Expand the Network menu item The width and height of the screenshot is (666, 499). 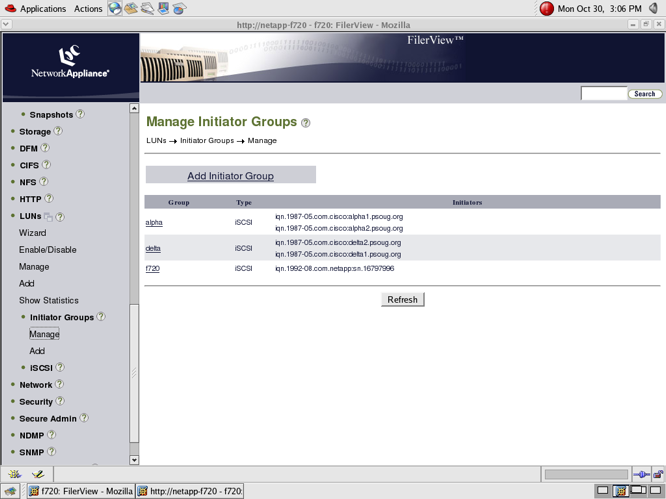(x=36, y=385)
